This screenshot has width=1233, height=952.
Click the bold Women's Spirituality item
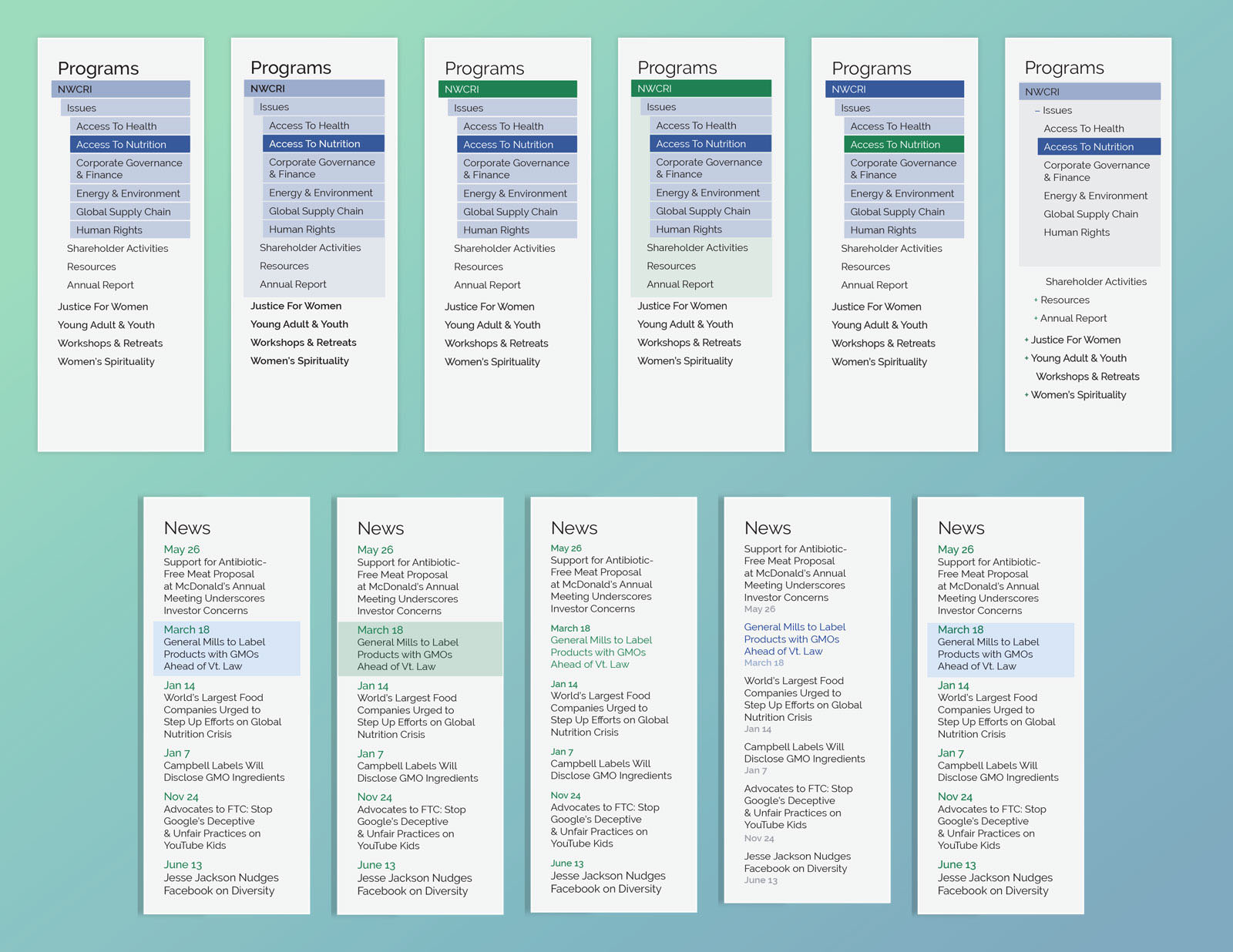300,361
